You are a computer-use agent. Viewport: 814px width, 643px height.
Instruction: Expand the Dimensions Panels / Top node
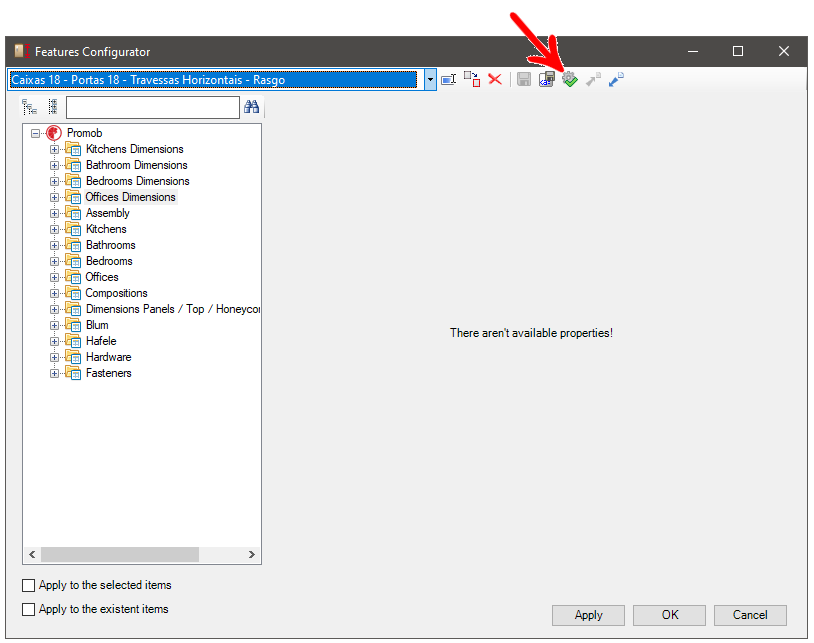[54, 309]
